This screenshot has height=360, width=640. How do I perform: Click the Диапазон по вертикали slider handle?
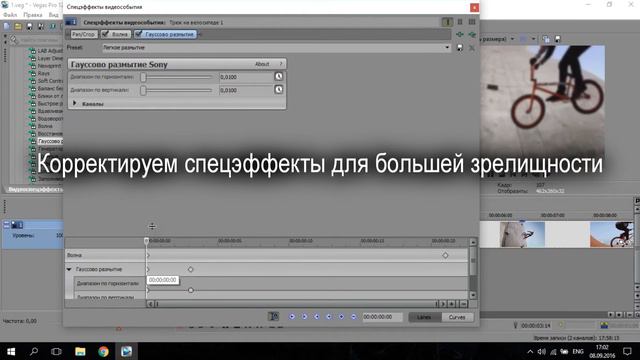[143, 90]
